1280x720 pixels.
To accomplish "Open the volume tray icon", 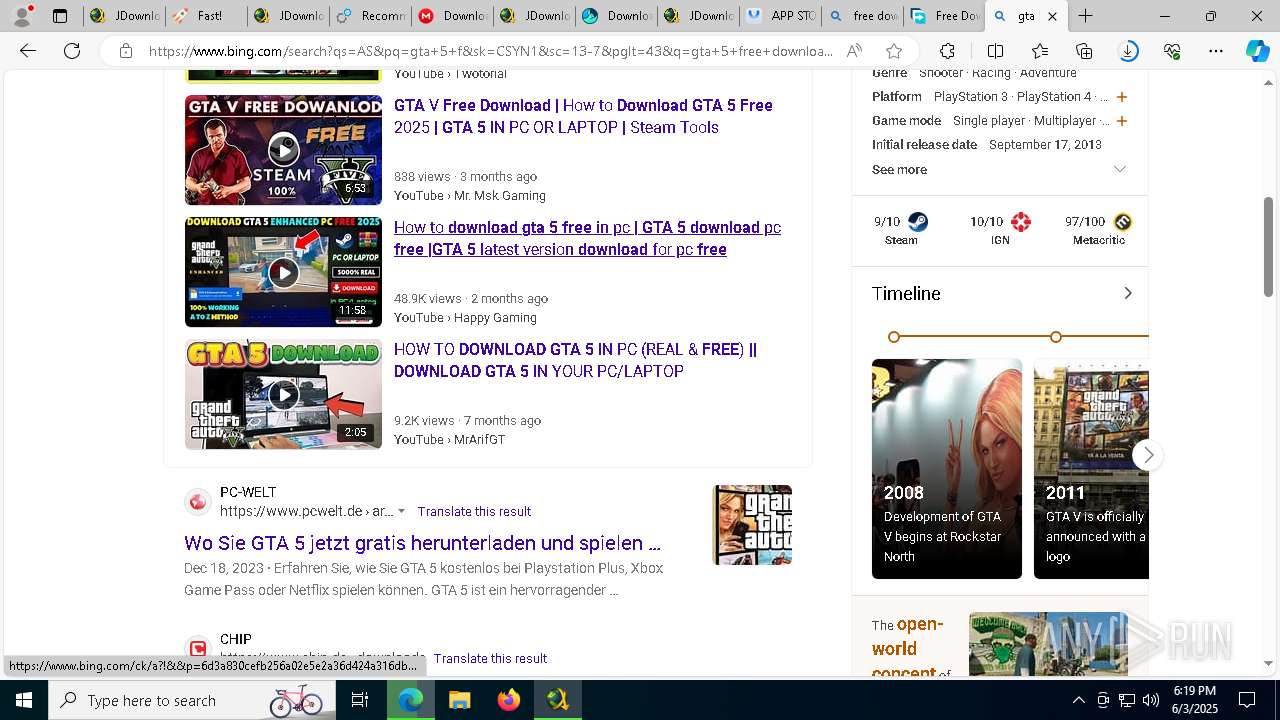I will (1150, 700).
